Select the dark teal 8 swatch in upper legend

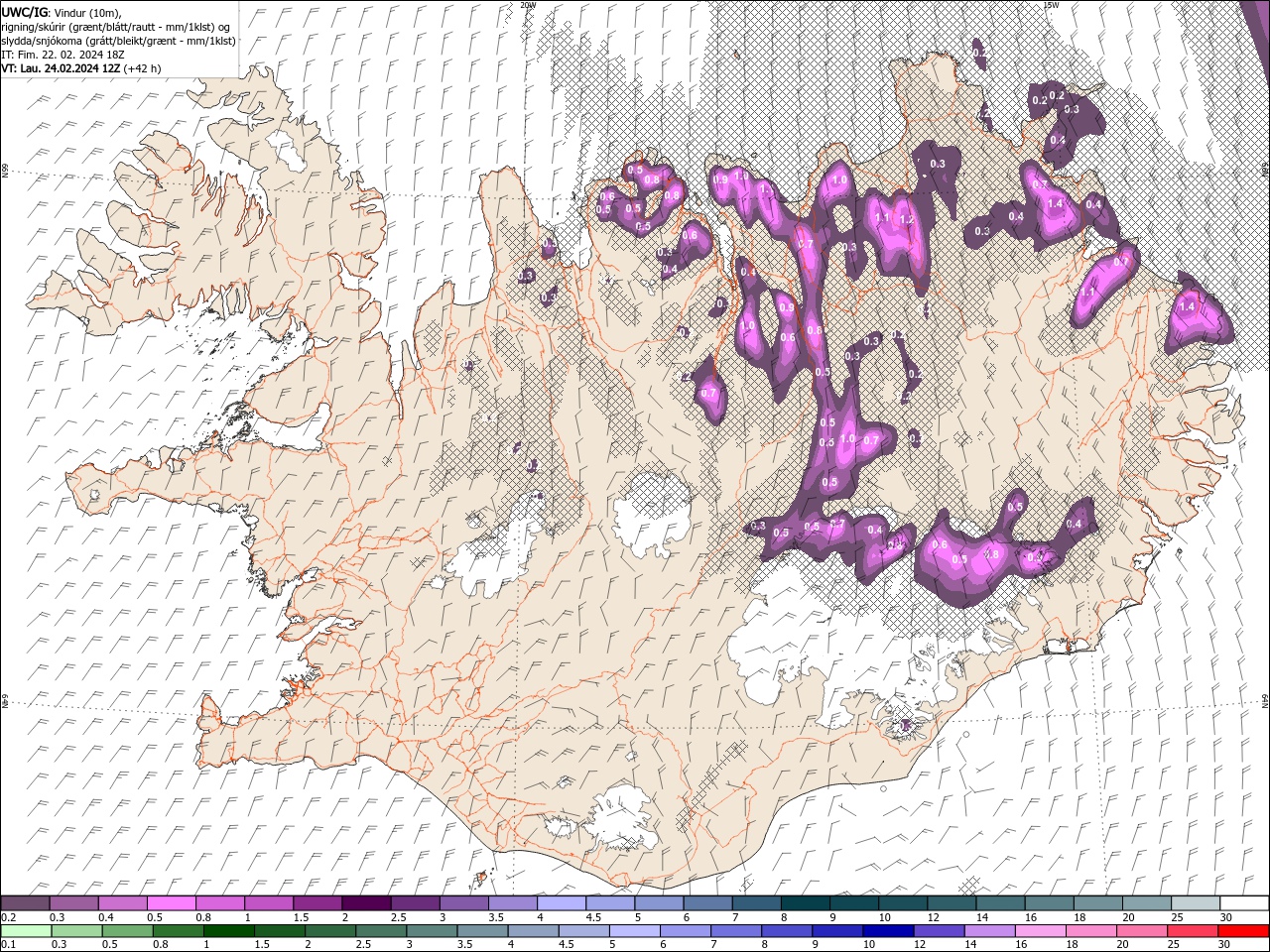click(x=806, y=903)
